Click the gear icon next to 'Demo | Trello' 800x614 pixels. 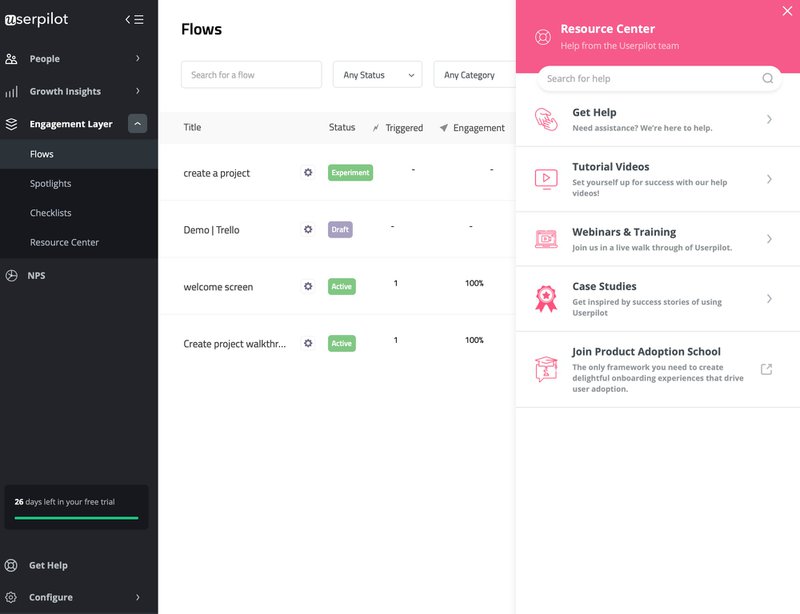(x=309, y=229)
